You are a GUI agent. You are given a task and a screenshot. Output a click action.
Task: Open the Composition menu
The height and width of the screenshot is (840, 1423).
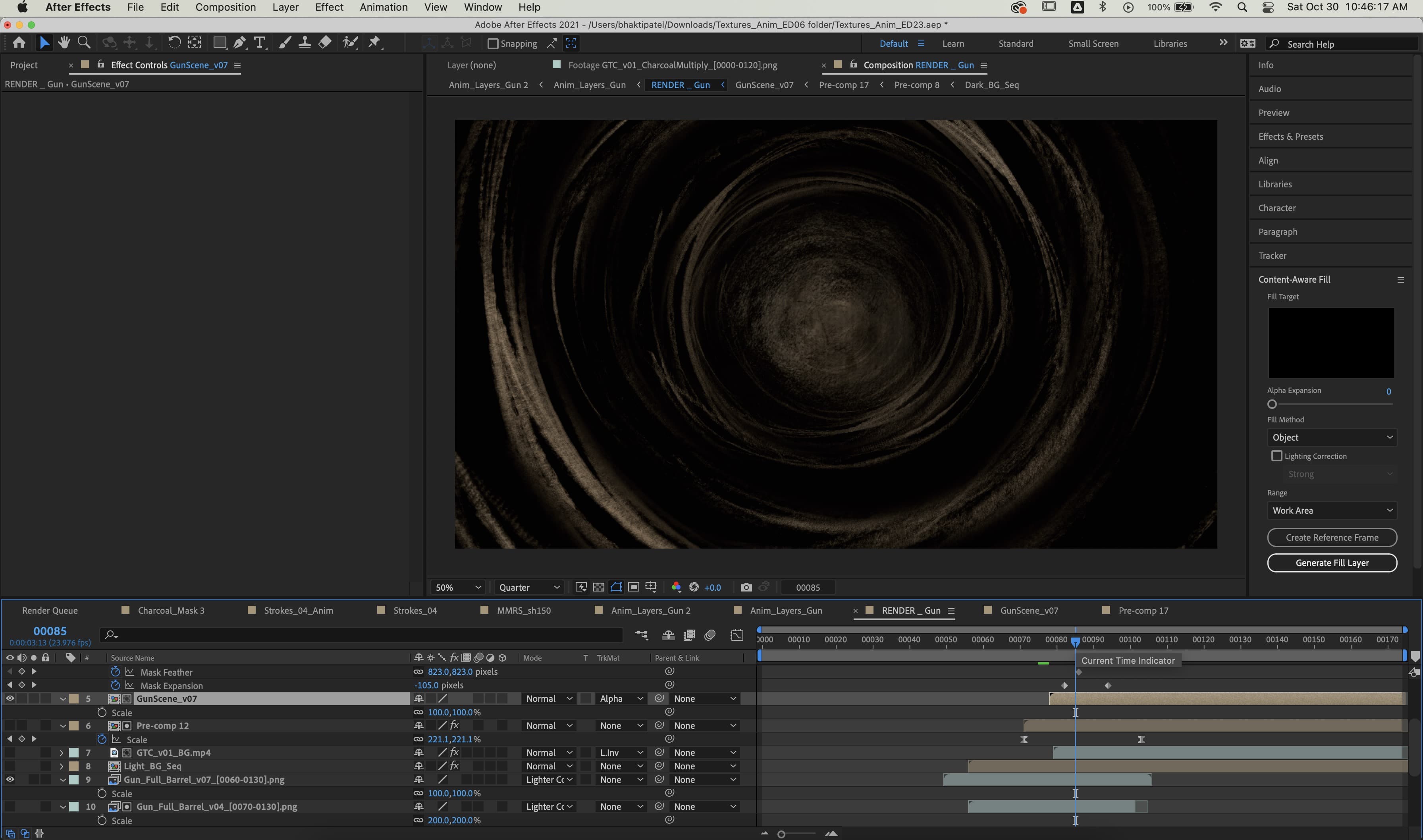(x=225, y=8)
